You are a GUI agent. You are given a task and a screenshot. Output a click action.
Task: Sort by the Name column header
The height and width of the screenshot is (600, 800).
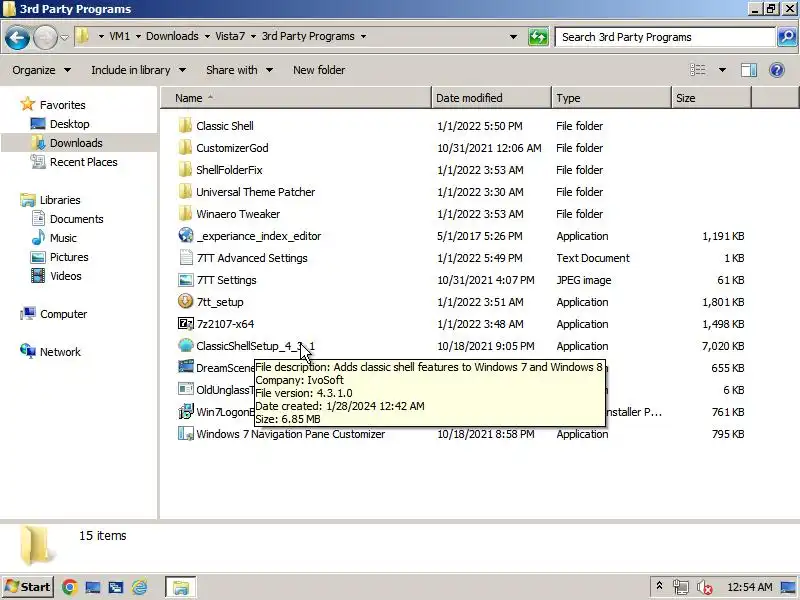[x=296, y=98]
